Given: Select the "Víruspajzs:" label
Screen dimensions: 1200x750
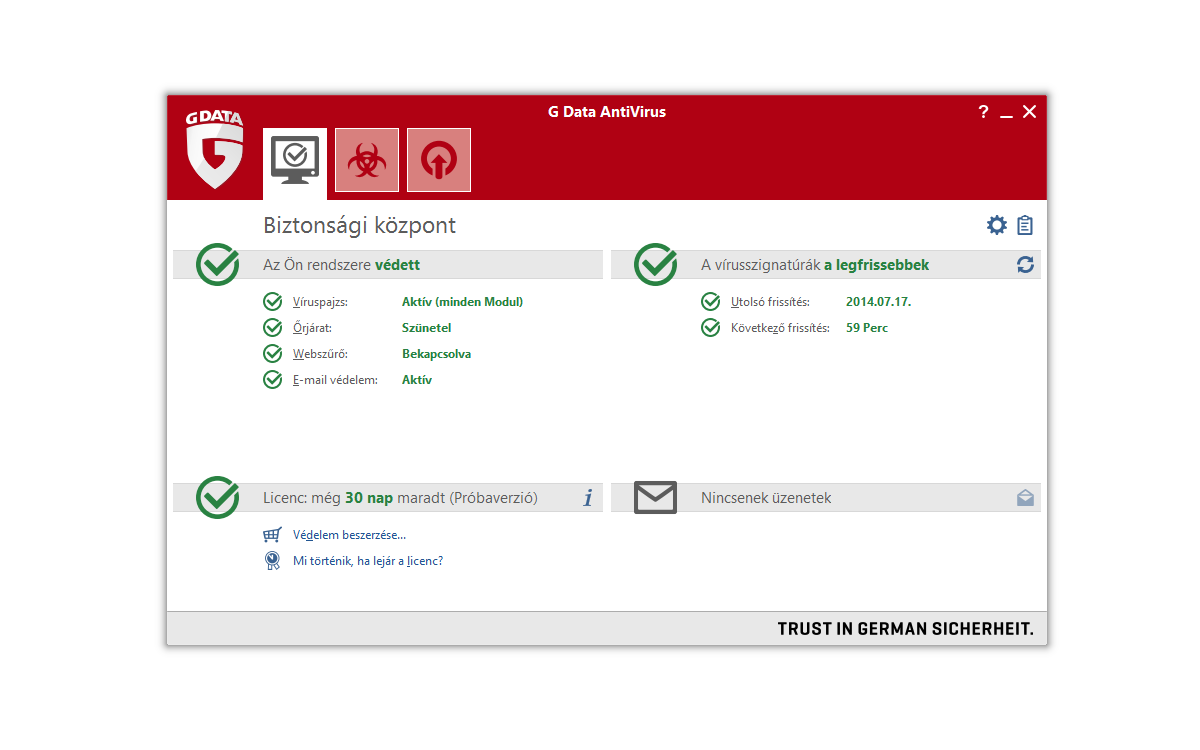Looking at the screenshot, I should point(321,302).
